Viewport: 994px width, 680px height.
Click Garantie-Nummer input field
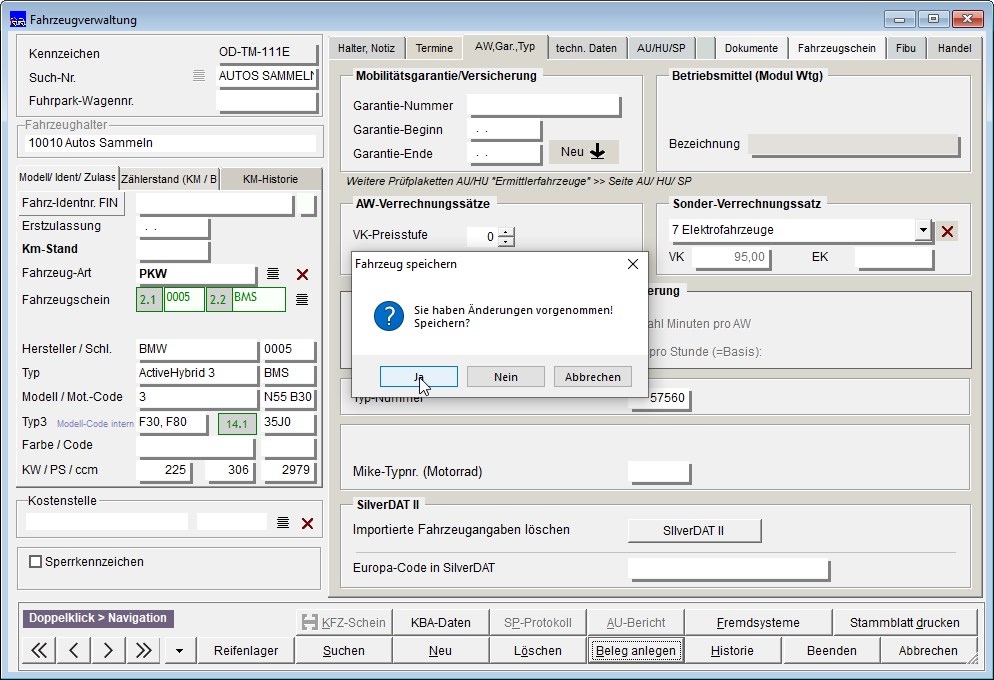[x=543, y=105]
